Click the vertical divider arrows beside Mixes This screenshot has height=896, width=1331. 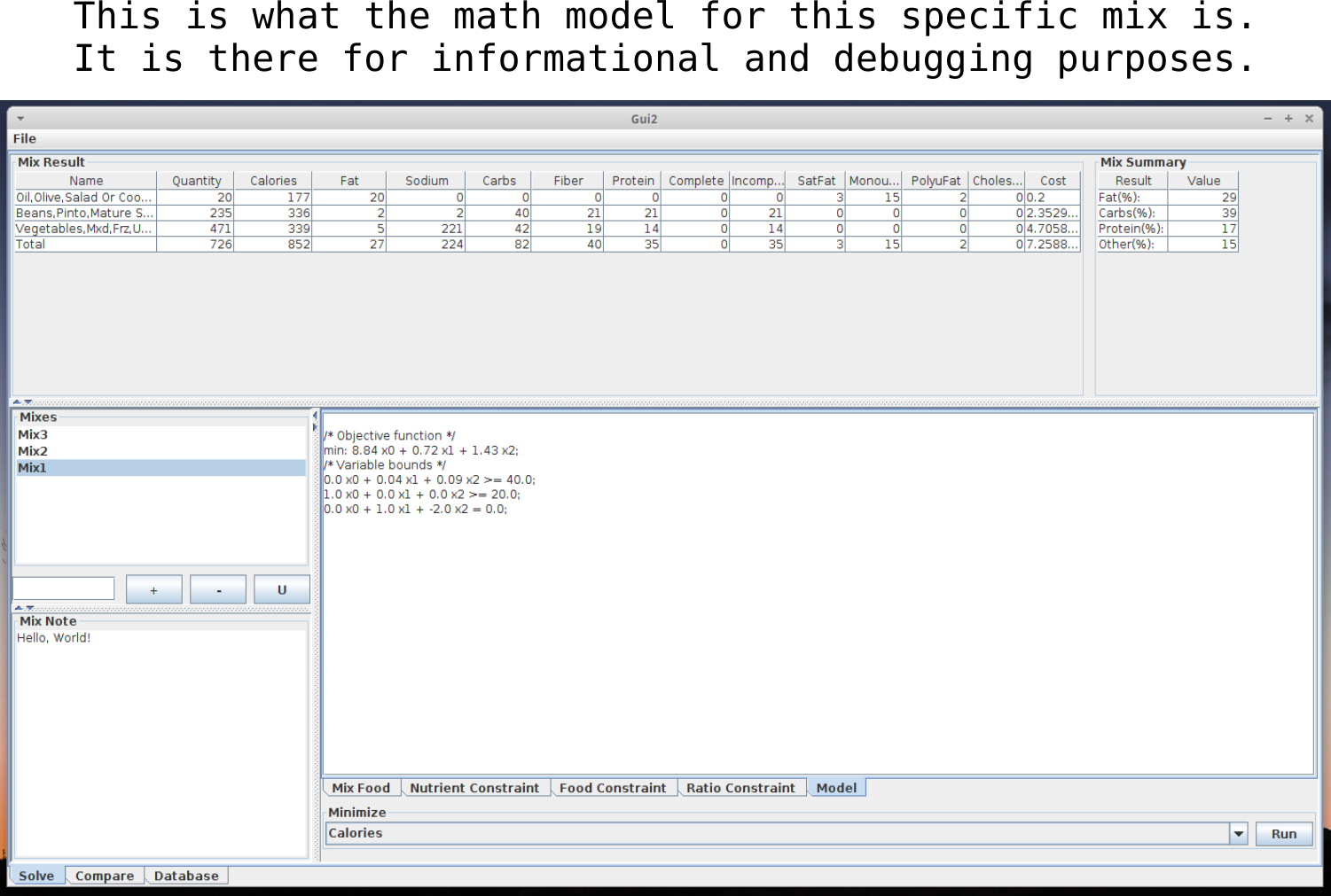(x=315, y=421)
